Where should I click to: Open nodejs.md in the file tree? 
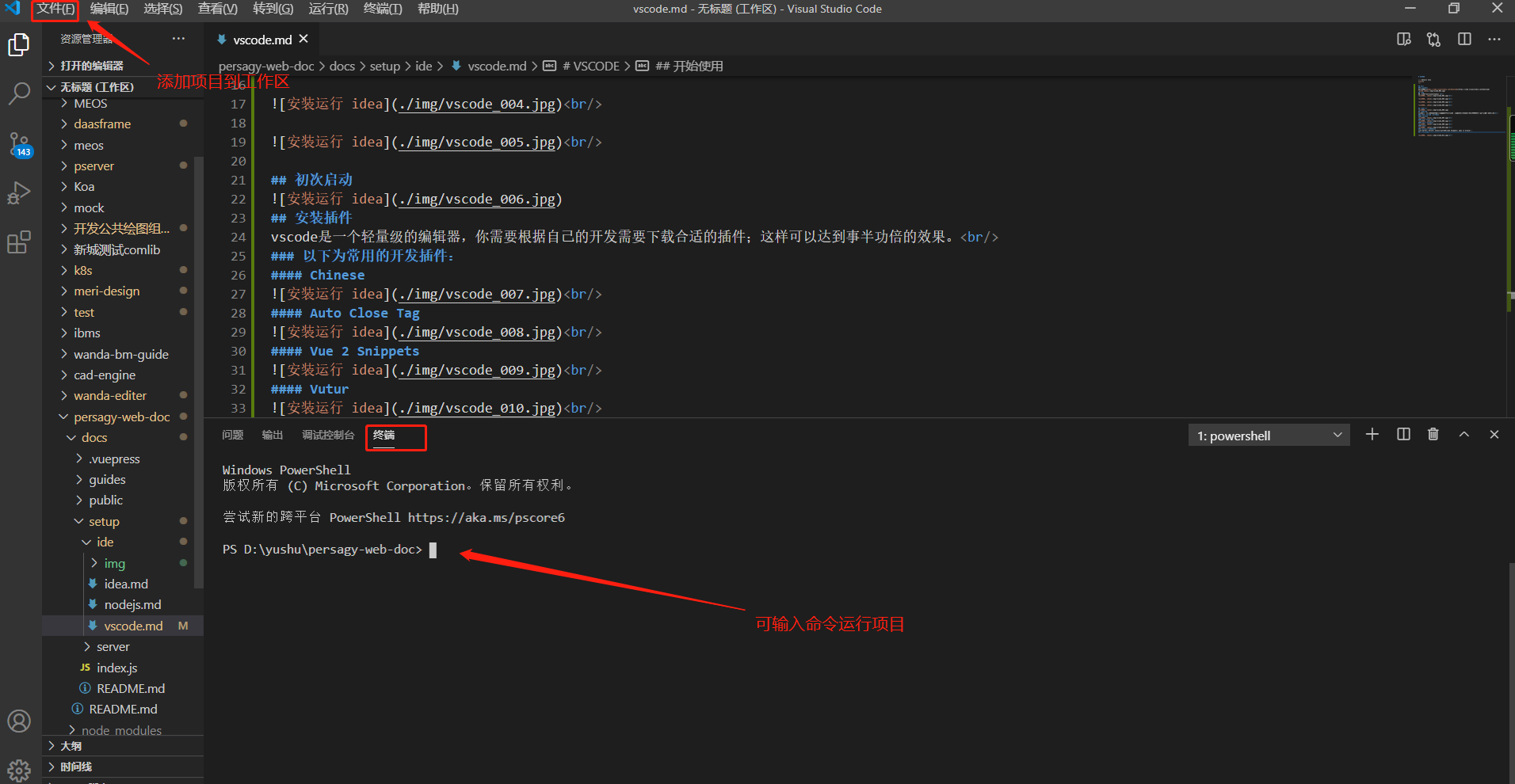pos(132,605)
